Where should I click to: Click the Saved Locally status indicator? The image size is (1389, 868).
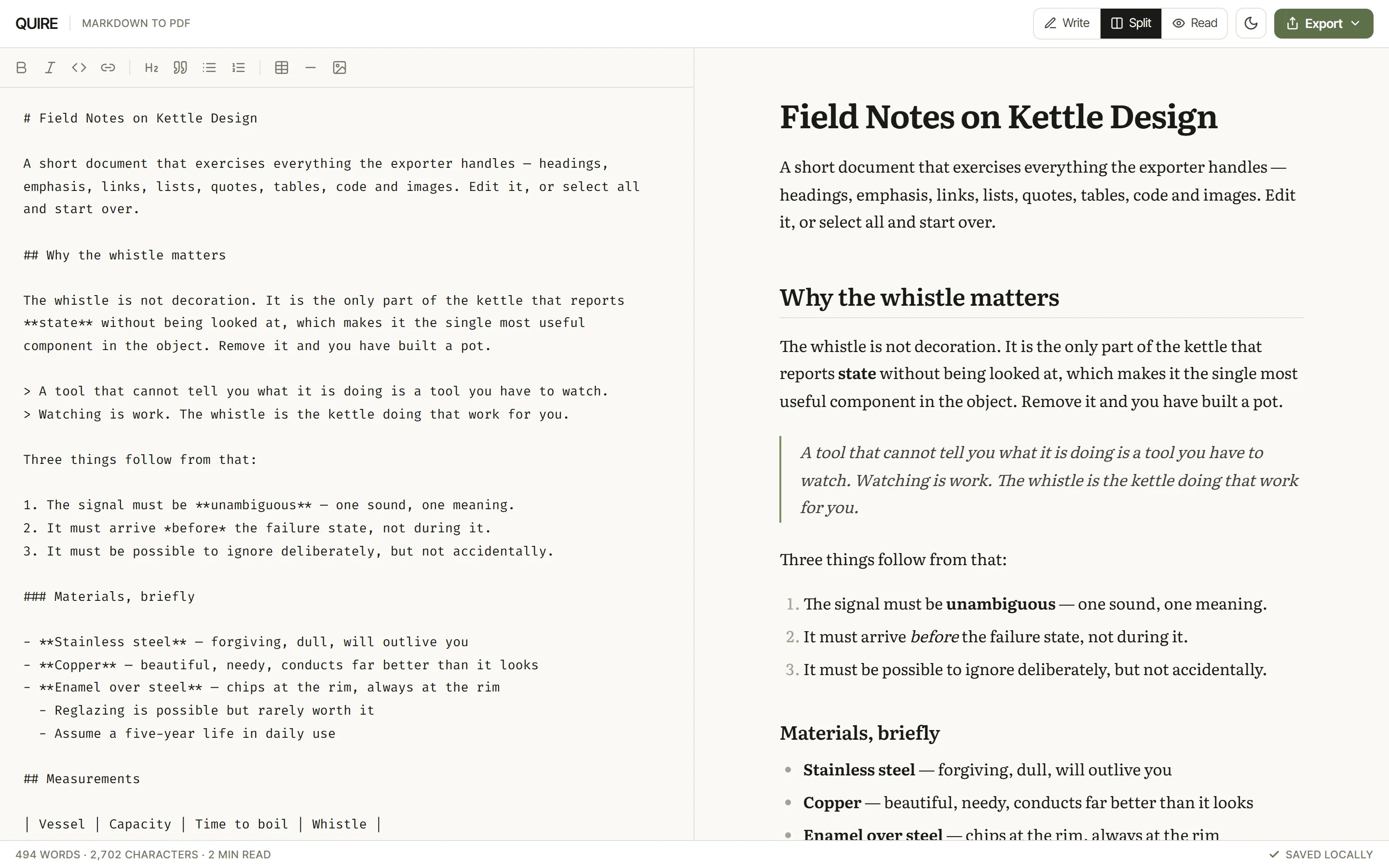1321,854
